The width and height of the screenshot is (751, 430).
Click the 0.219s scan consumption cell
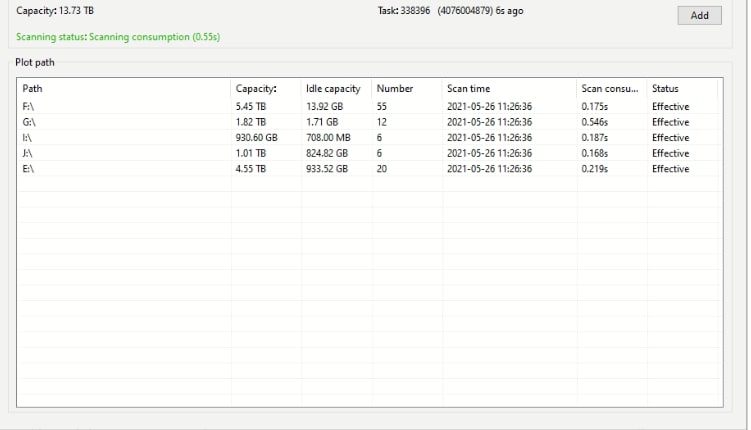pyautogui.click(x=594, y=169)
